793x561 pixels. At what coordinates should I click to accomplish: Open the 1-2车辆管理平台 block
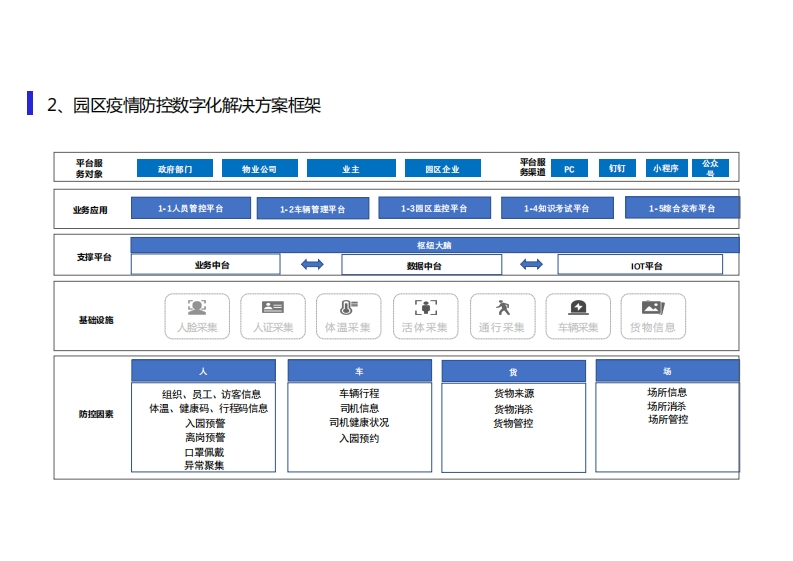[313, 208]
